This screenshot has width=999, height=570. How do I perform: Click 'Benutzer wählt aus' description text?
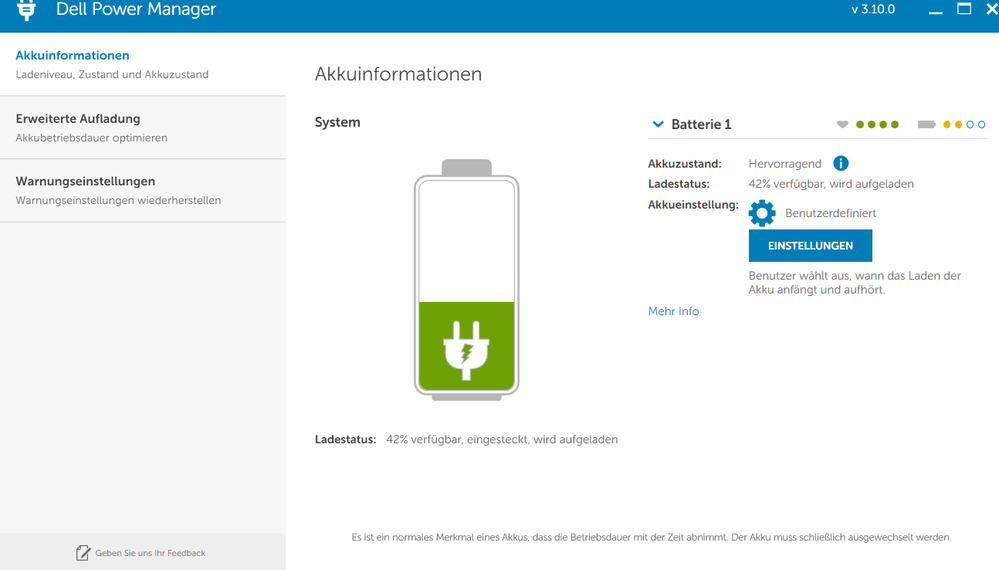pos(854,283)
